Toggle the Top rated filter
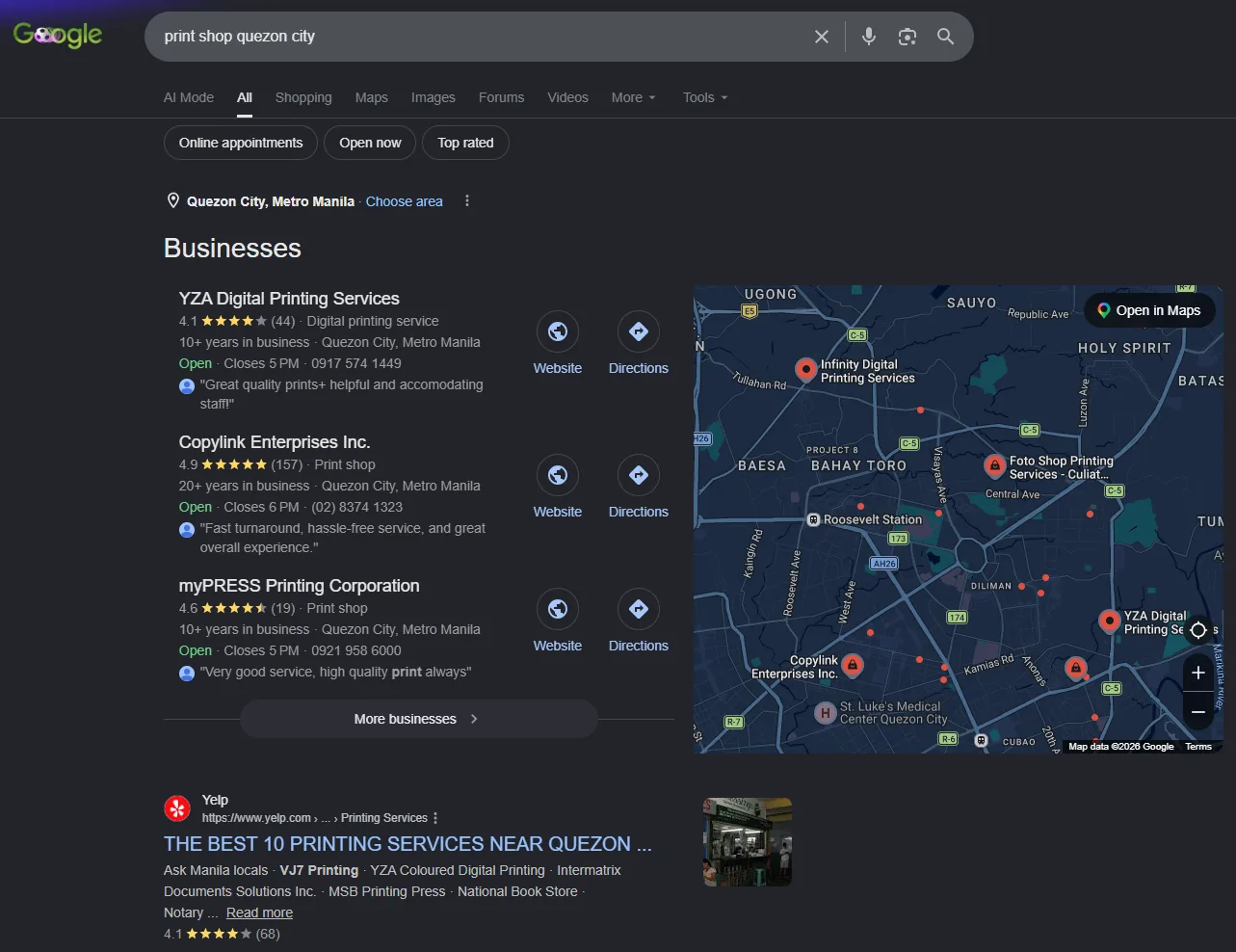 tap(465, 143)
